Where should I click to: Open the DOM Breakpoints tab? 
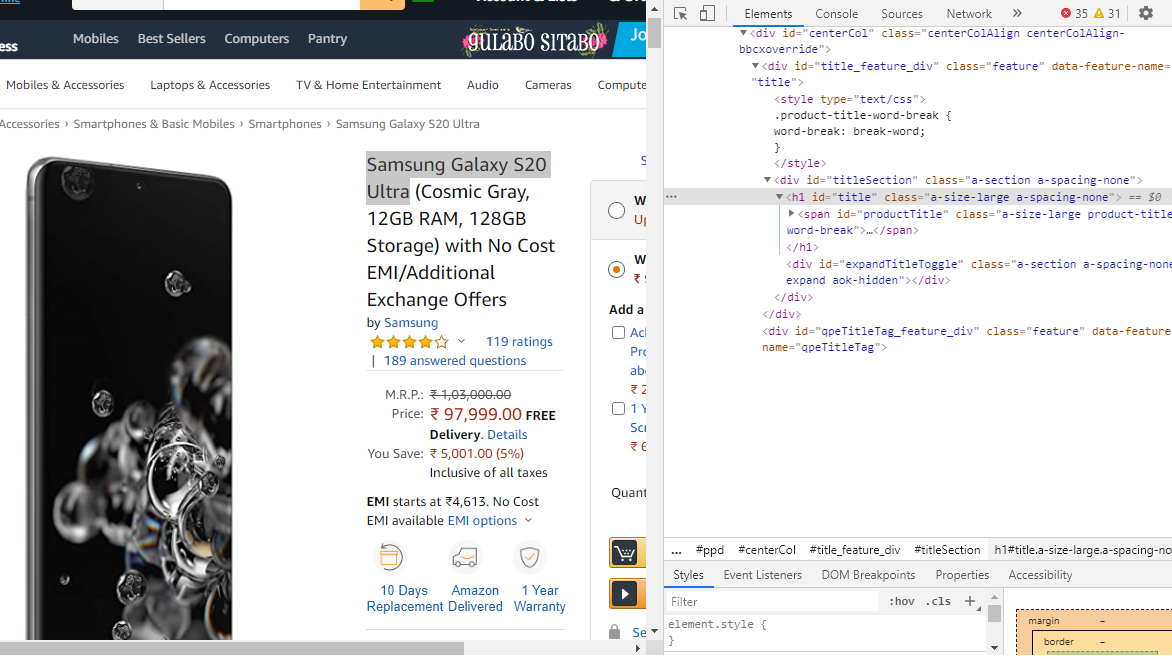coord(868,575)
